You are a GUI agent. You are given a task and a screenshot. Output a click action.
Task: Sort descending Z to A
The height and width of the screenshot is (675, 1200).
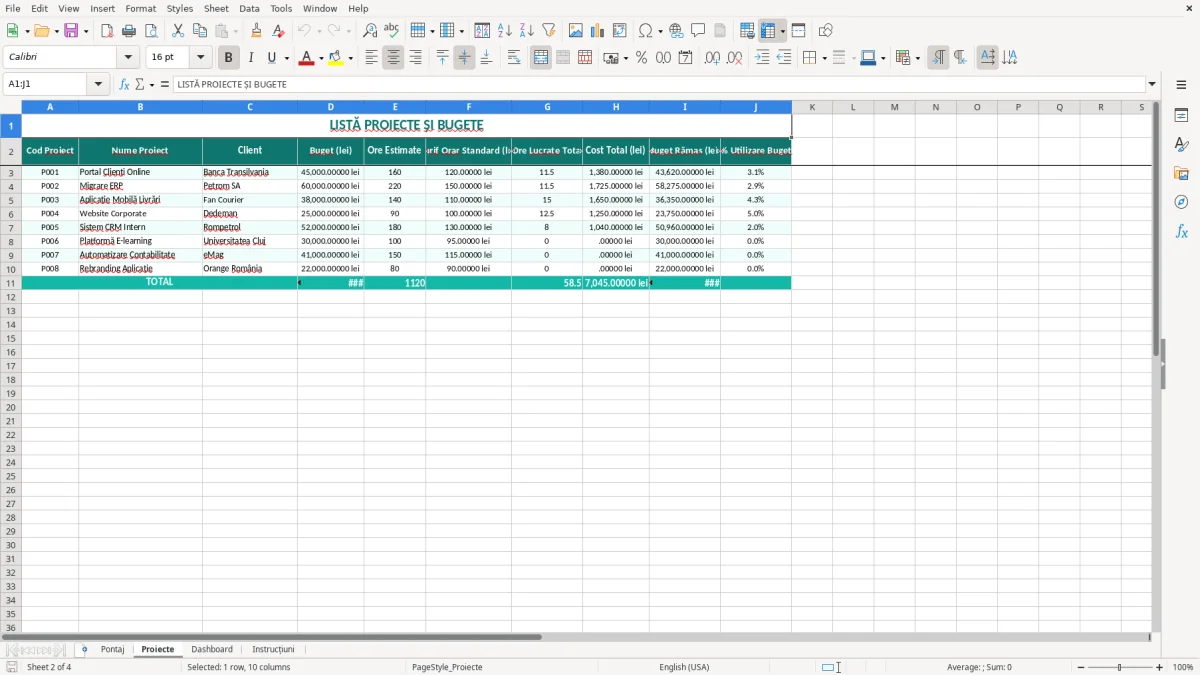point(527,31)
